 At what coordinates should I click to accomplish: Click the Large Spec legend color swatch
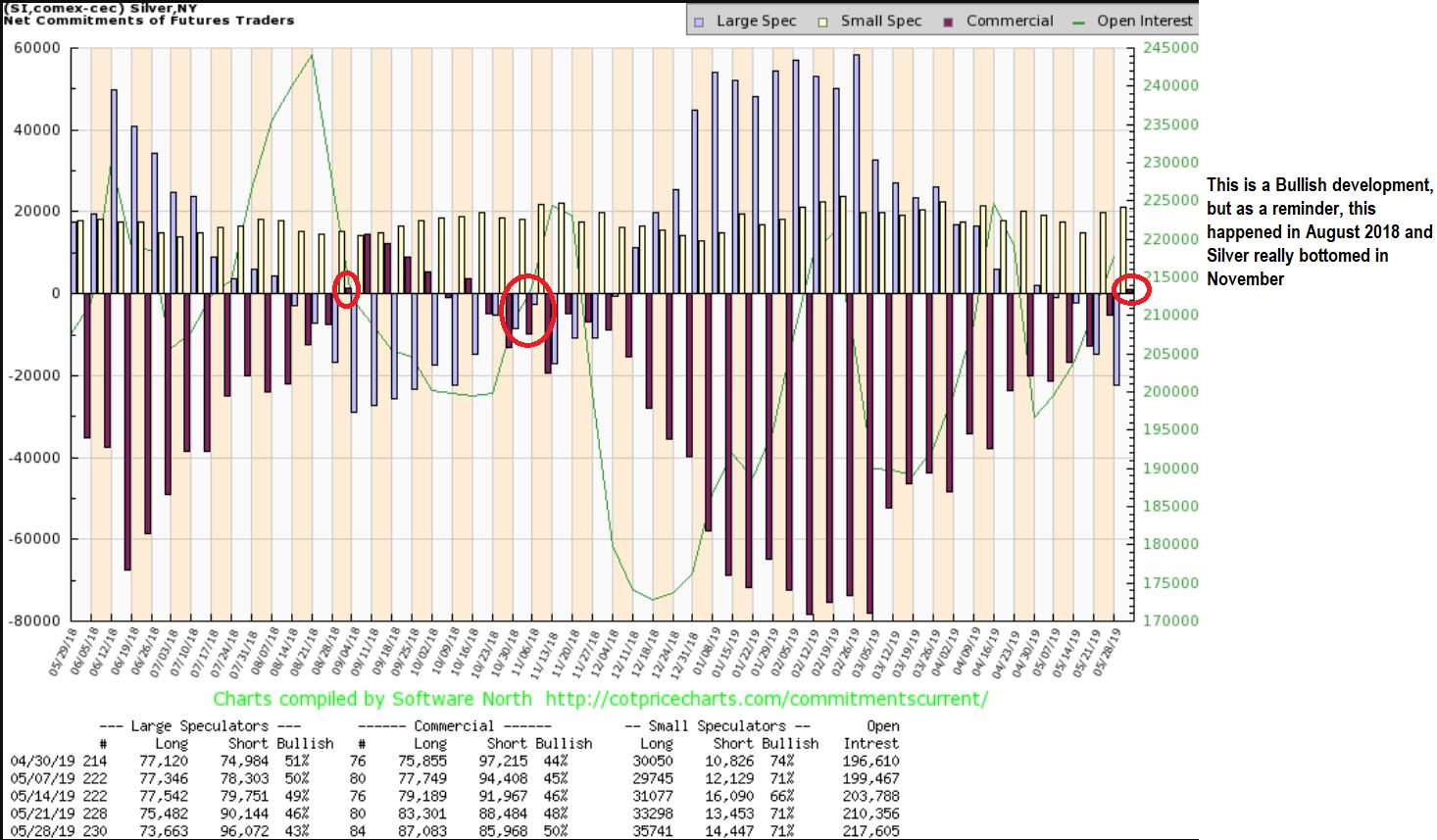698,21
